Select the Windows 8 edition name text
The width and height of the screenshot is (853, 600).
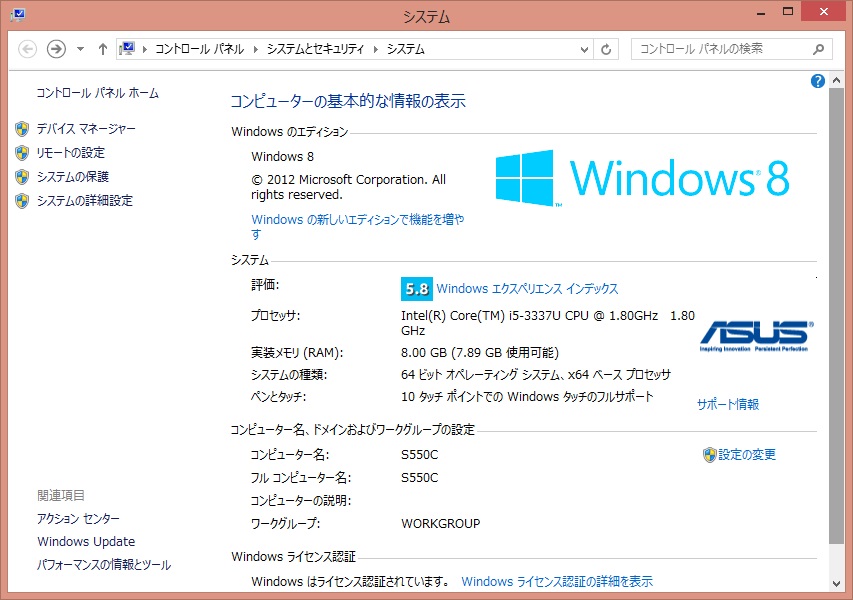click(282, 157)
